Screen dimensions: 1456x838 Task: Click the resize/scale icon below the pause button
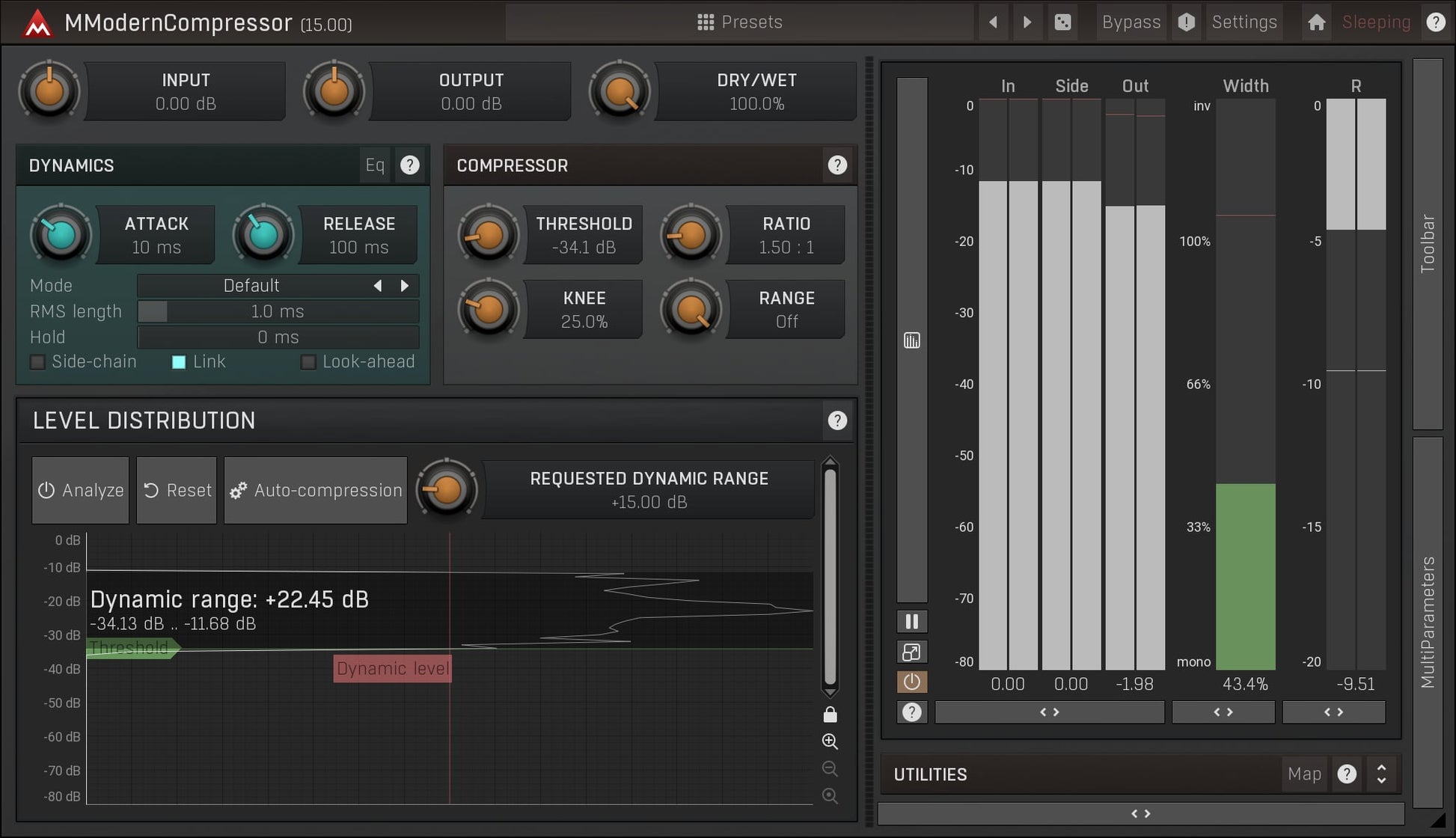click(x=911, y=652)
